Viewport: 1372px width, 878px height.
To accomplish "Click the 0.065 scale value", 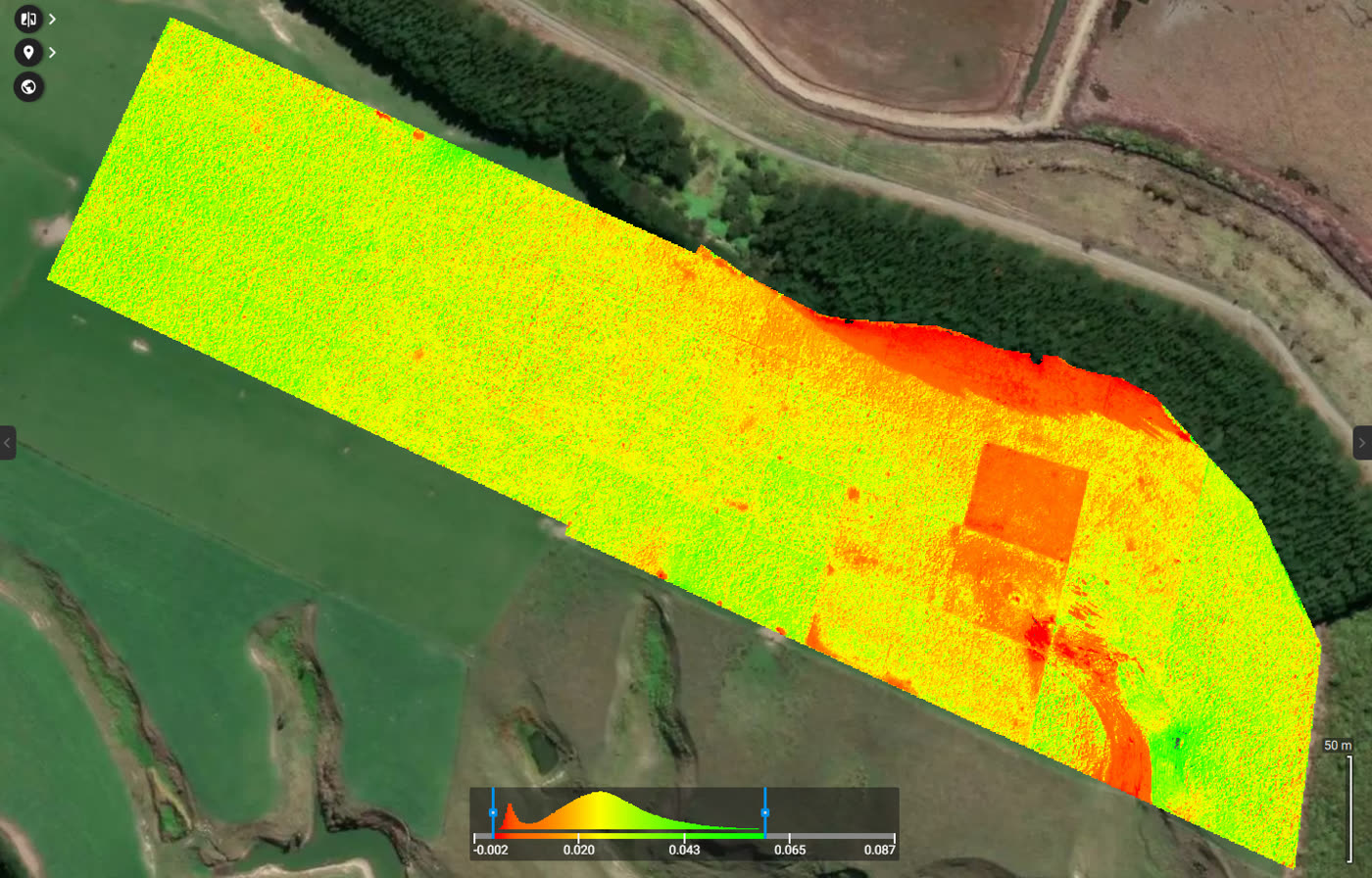I will [x=790, y=850].
